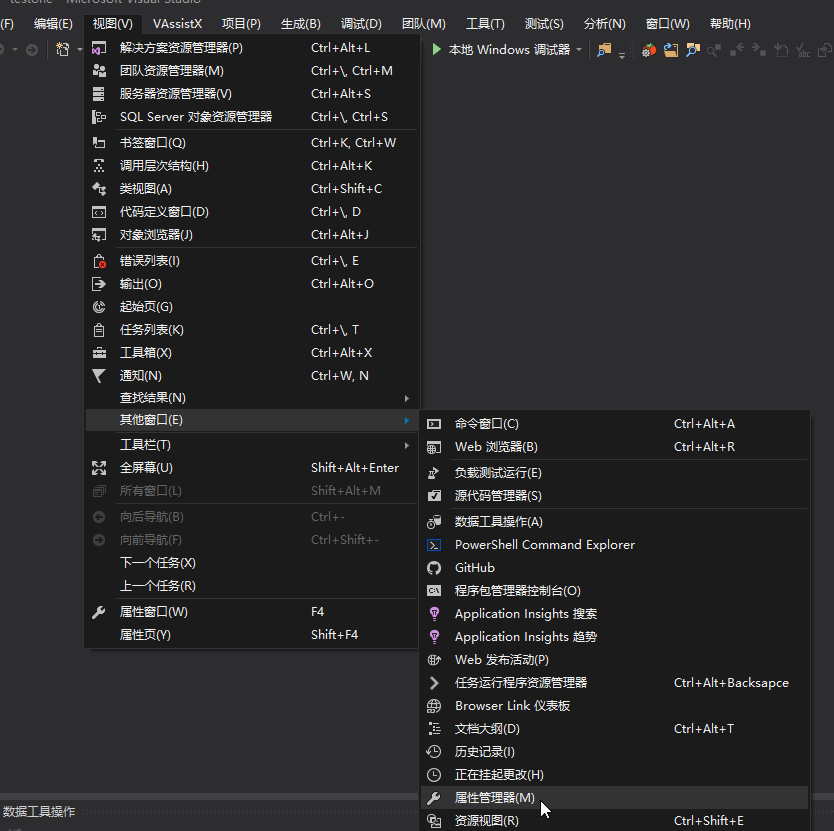Click the Open File toolbar icon

670,48
